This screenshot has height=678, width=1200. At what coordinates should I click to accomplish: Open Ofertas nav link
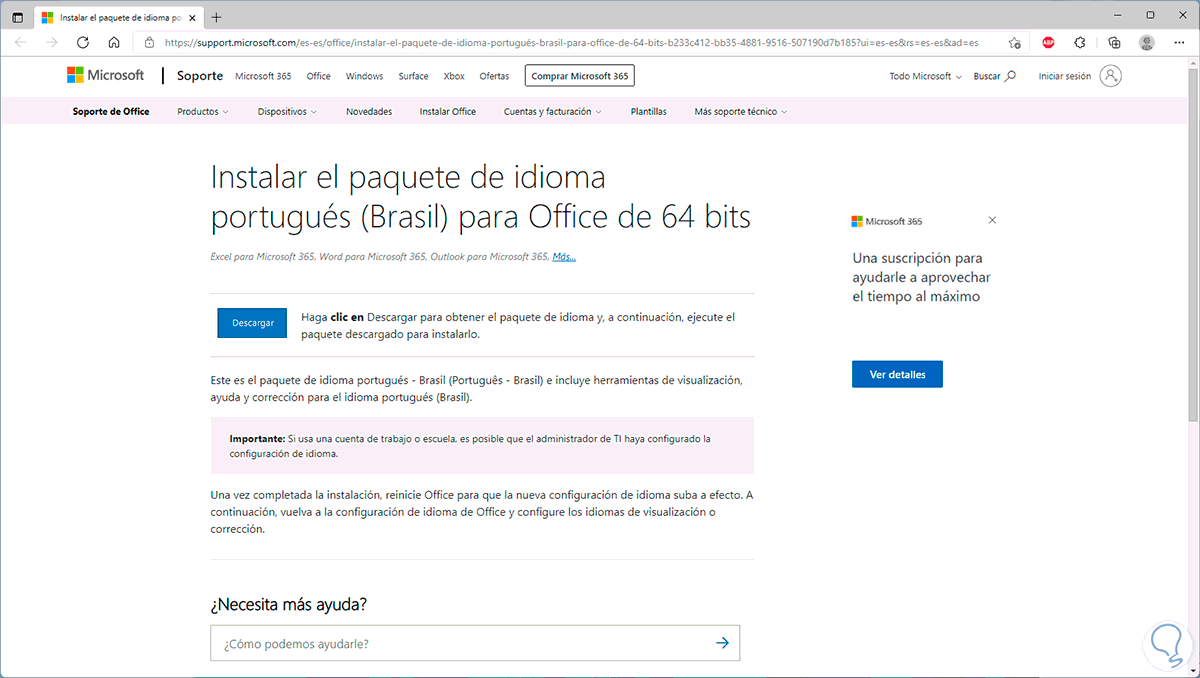(494, 76)
